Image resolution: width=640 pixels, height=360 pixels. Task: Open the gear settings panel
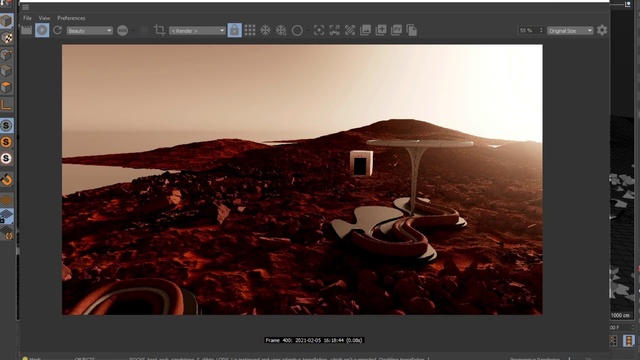click(x=602, y=30)
